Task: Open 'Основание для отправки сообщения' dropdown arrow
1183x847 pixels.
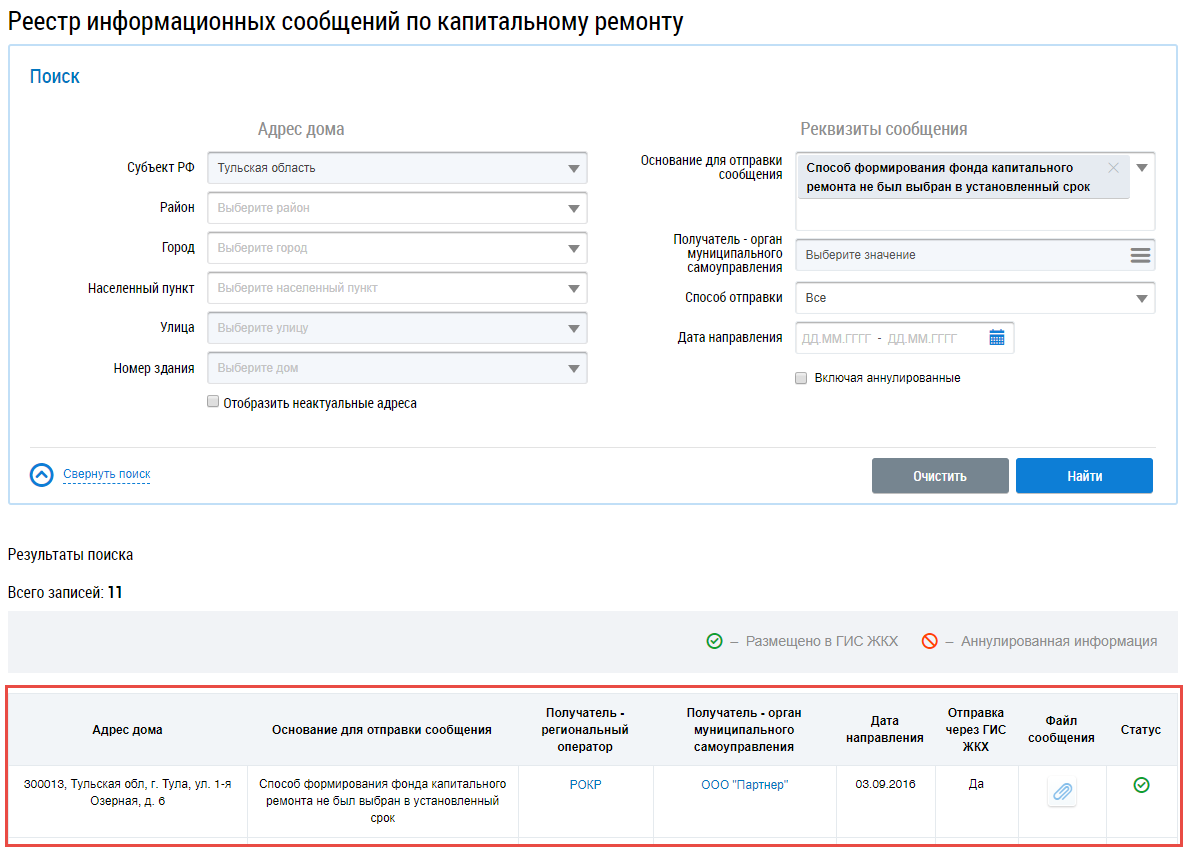Action: point(1142,167)
